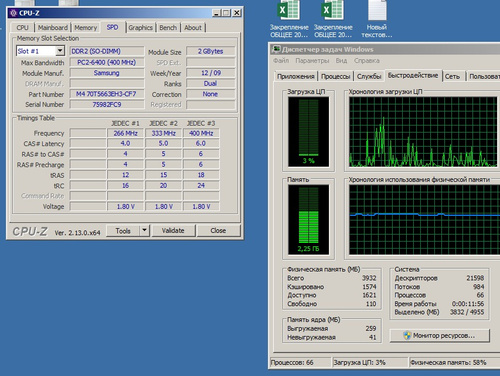Open the CPU tab in CPU-Z

pos(23,28)
